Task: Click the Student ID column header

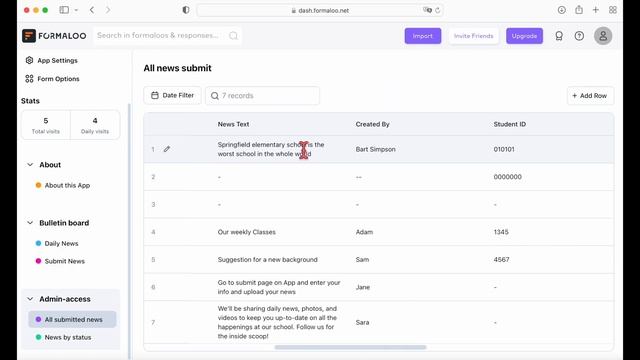Action: pyautogui.click(x=509, y=124)
